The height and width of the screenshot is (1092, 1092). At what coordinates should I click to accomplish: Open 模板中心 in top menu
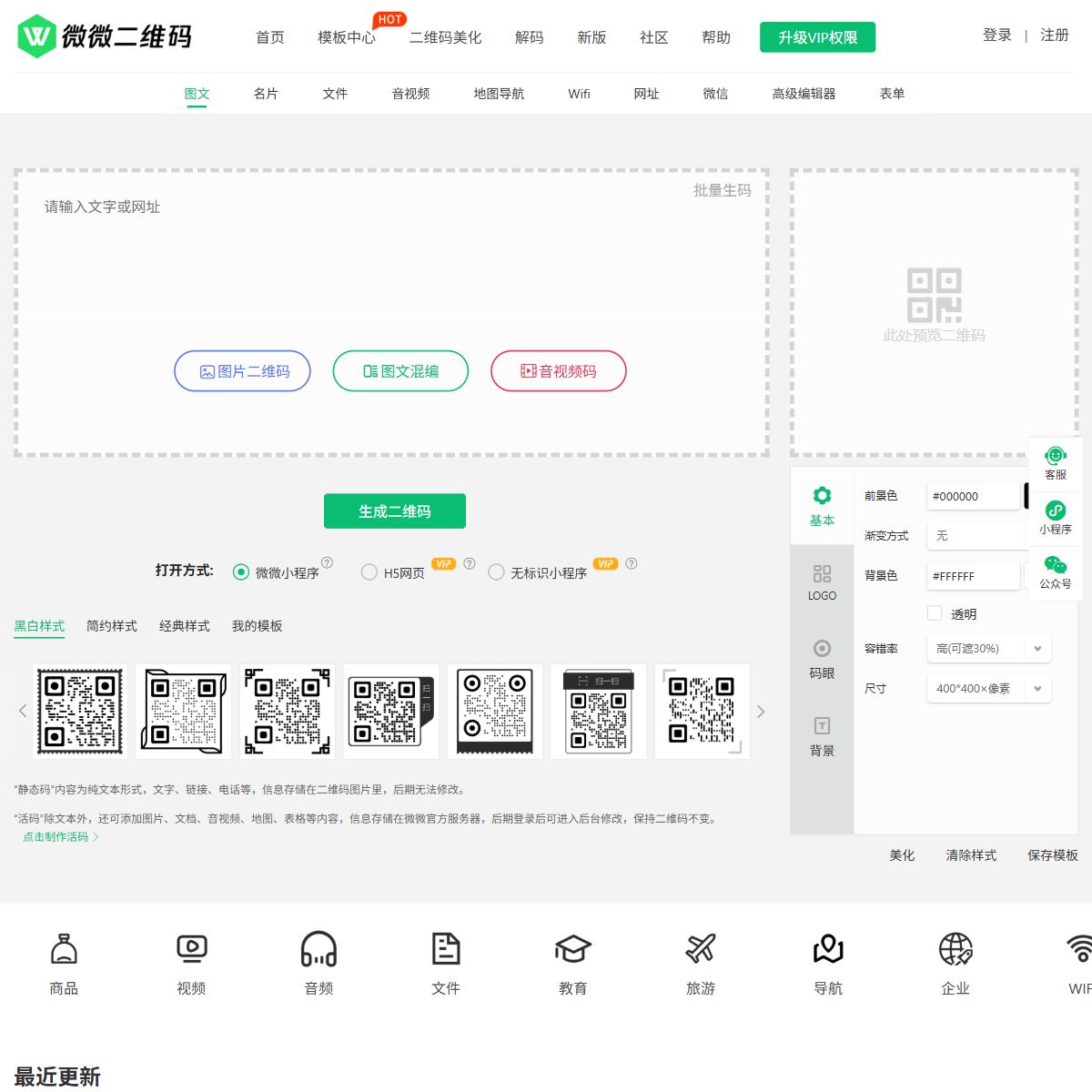click(347, 37)
